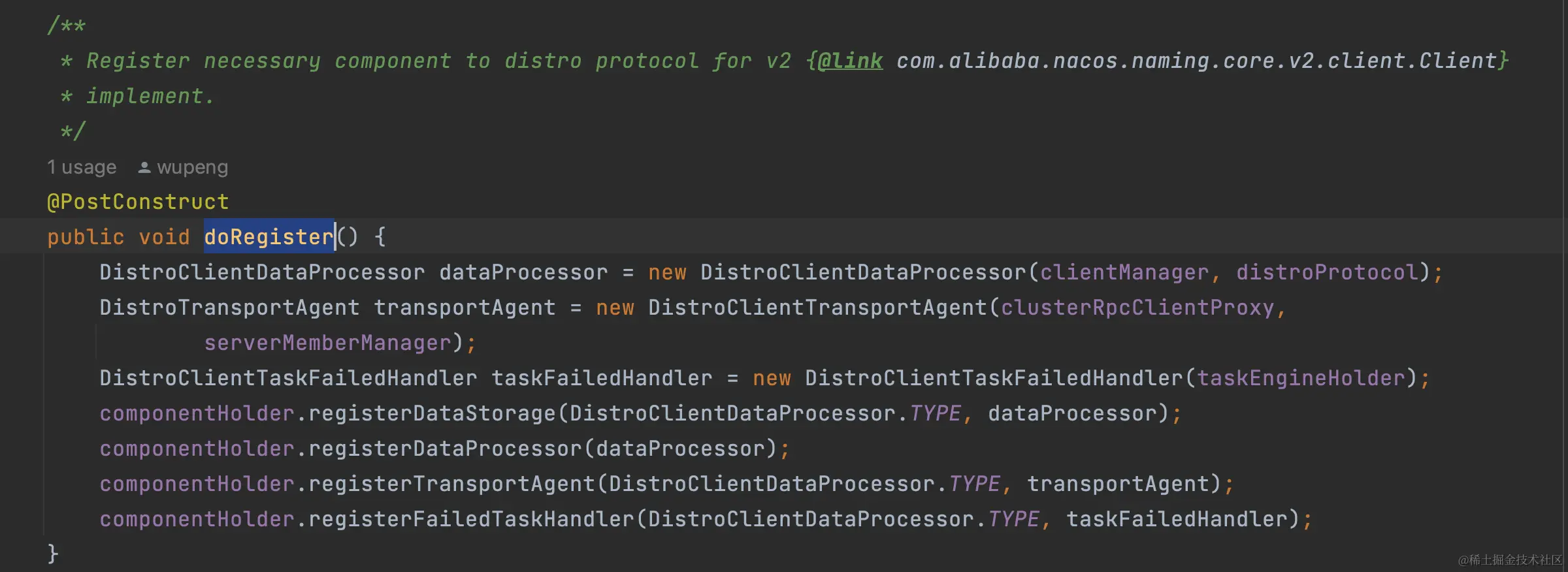Click TYPE constant in the registerDataStorage line
This screenshot has width=1568, height=572.
(x=935, y=413)
